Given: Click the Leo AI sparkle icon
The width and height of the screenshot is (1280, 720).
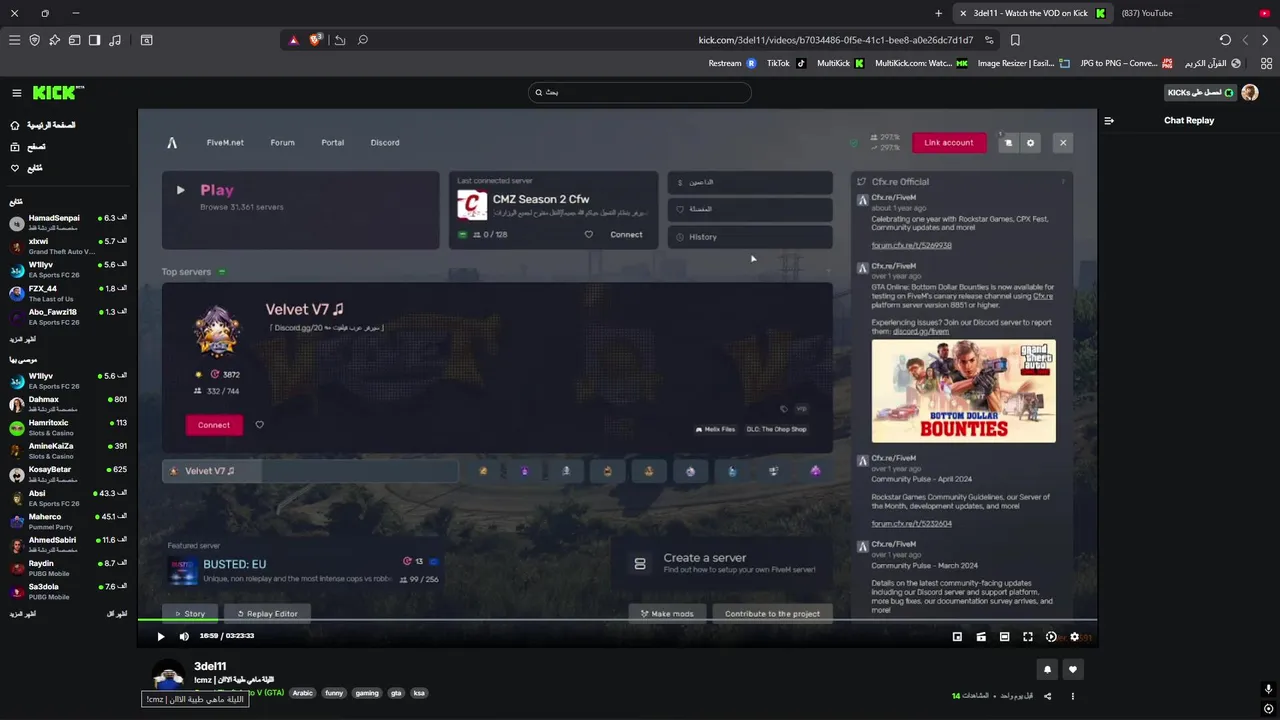Looking at the screenshot, I should coord(54,40).
